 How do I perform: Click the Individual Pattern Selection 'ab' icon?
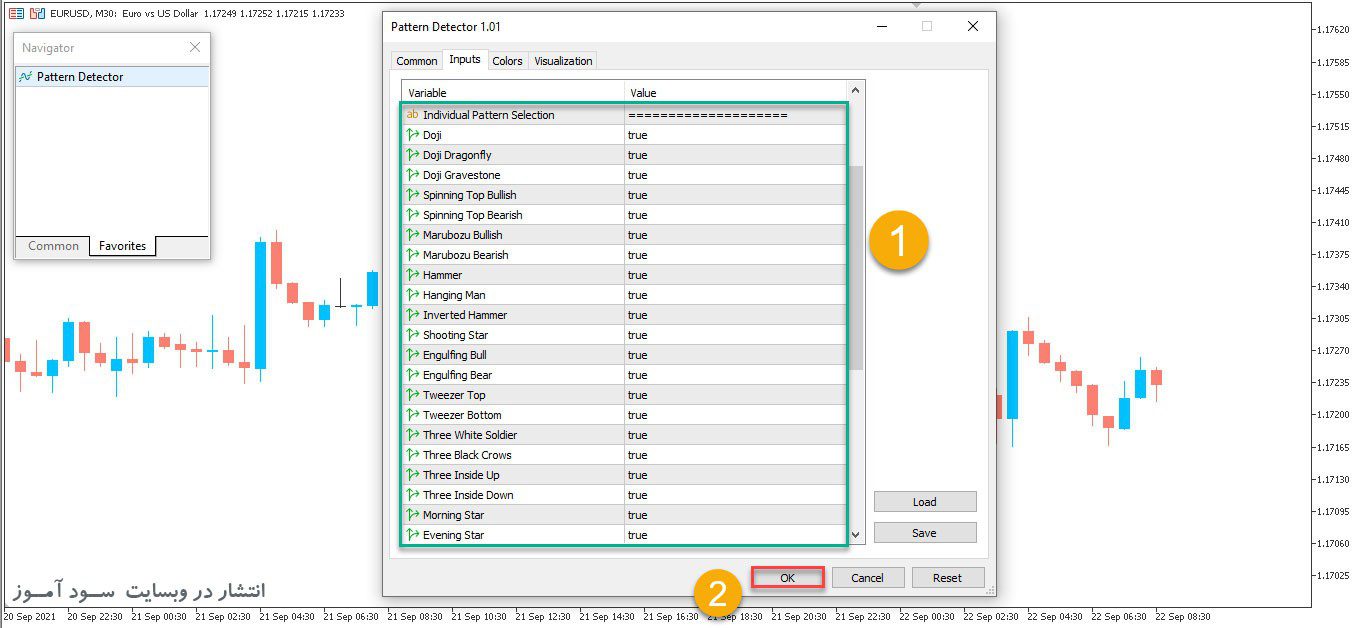[412, 115]
